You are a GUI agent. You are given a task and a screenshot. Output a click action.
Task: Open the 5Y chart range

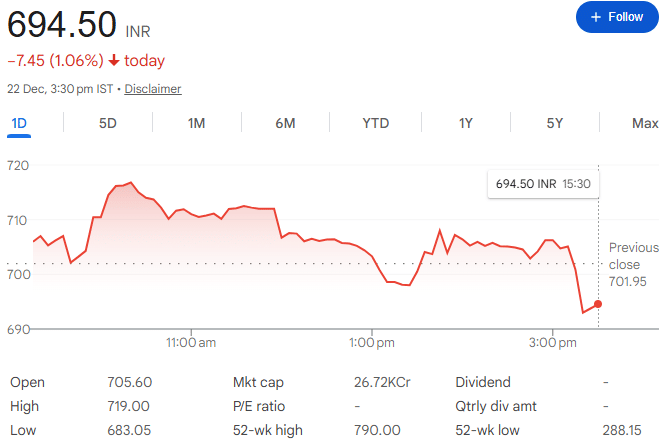[554, 123]
